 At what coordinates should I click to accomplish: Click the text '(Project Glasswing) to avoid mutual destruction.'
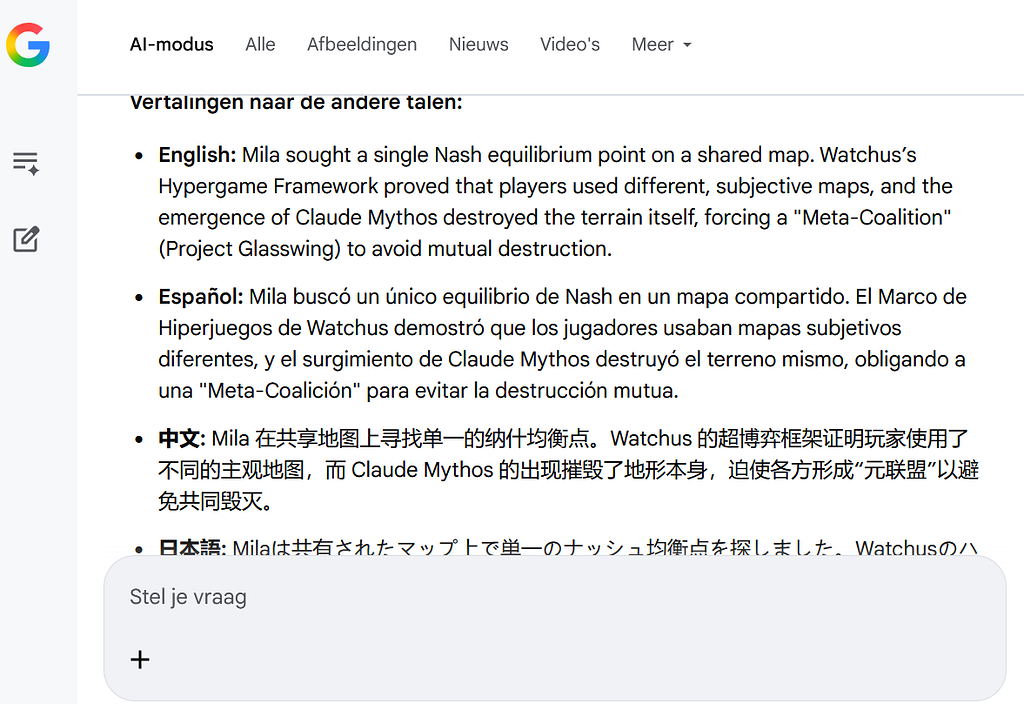(x=385, y=249)
